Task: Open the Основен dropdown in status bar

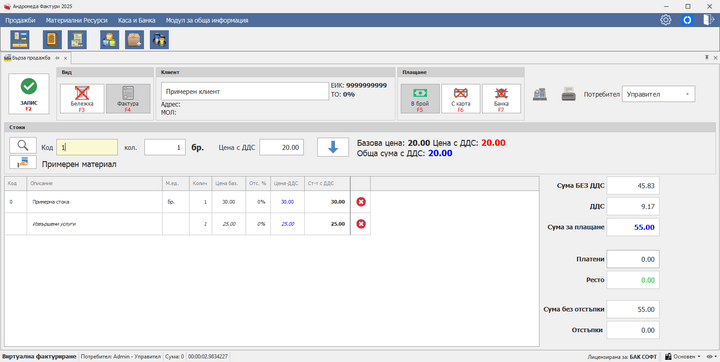Action: 682,356
